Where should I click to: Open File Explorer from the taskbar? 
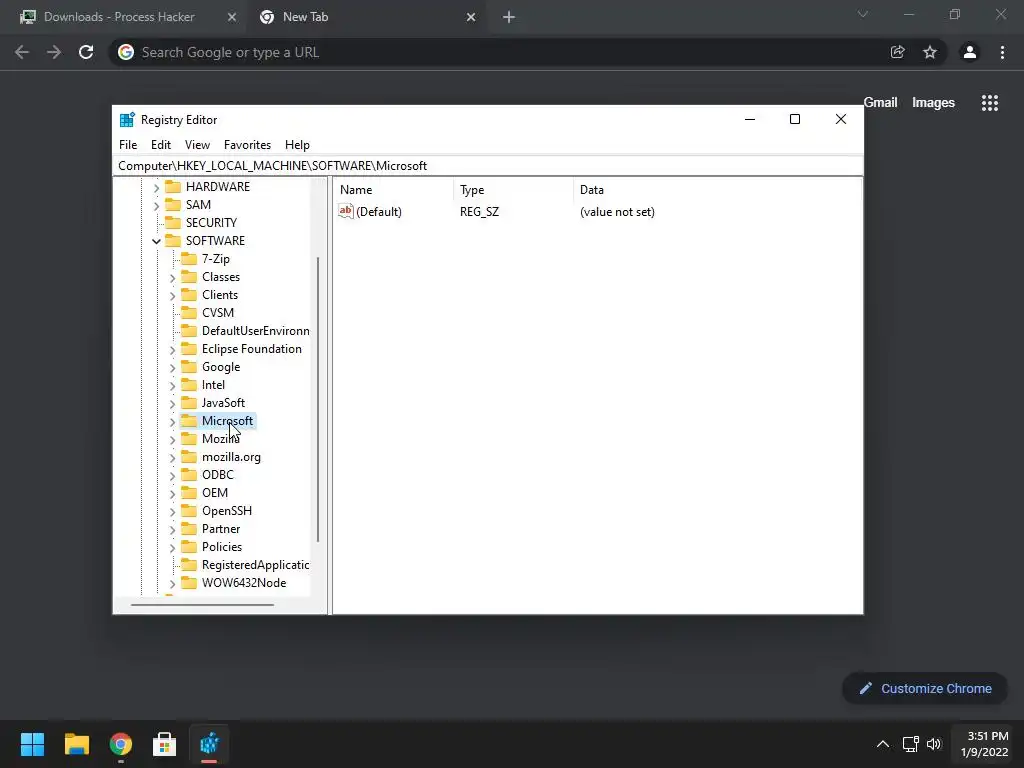(x=76, y=744)
